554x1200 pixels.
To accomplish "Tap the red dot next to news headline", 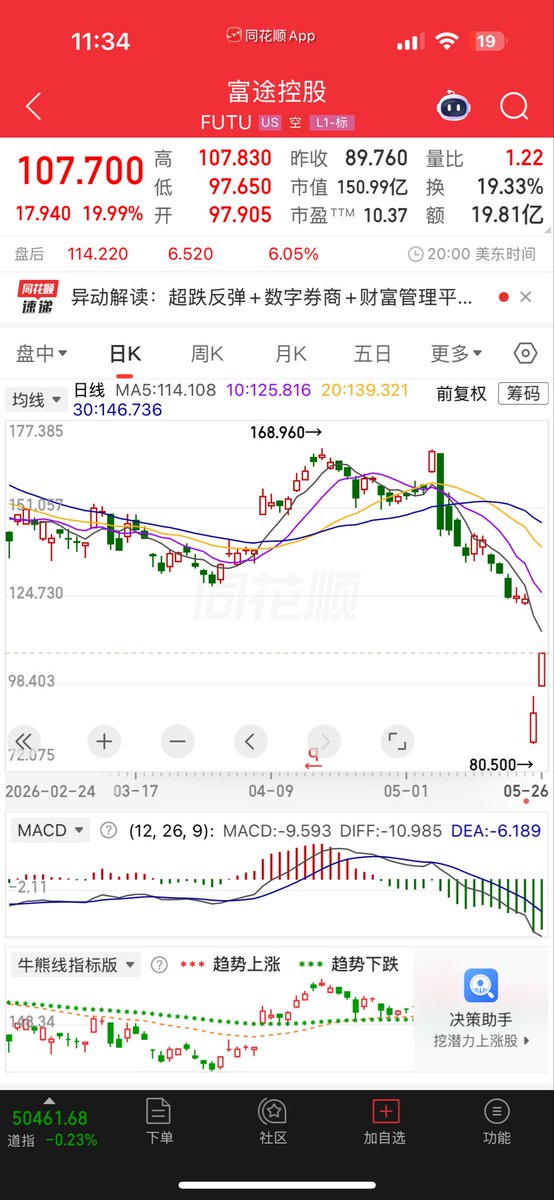I will point(503,298).
